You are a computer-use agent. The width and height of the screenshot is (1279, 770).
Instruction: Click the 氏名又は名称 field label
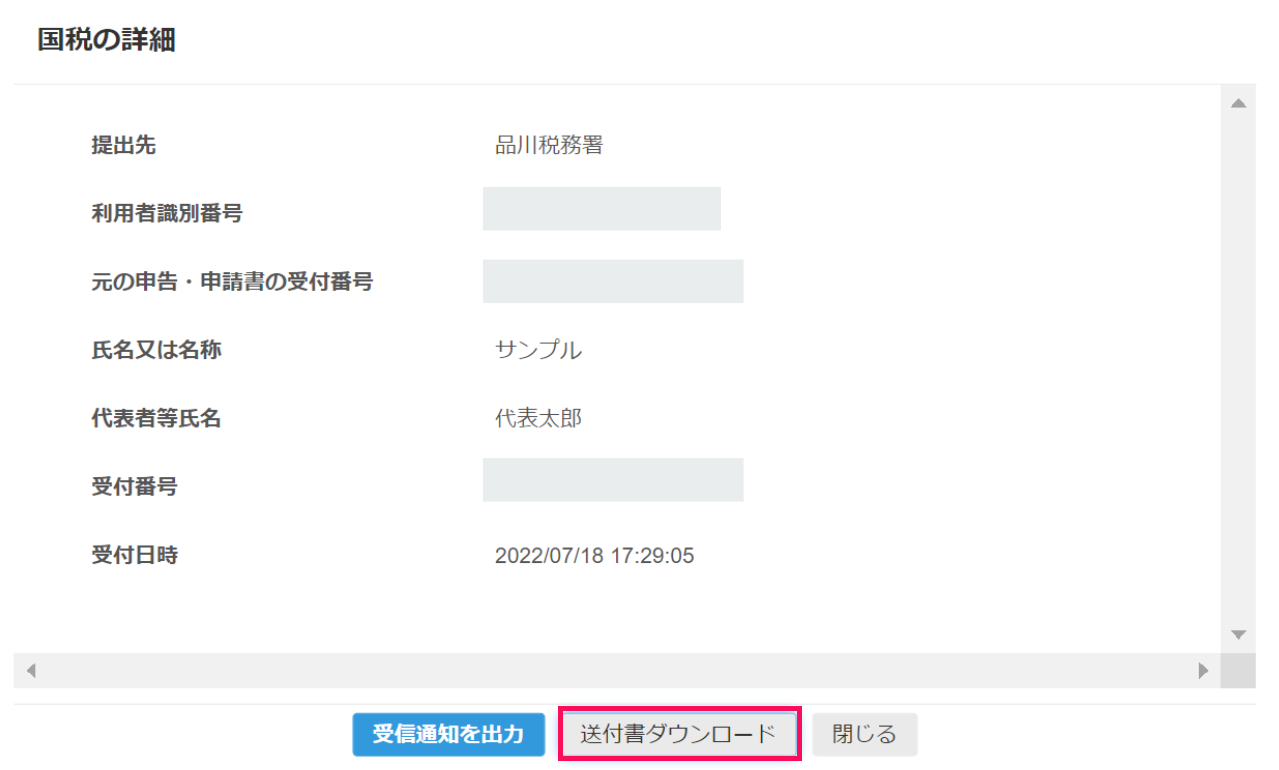coord(155,350)
